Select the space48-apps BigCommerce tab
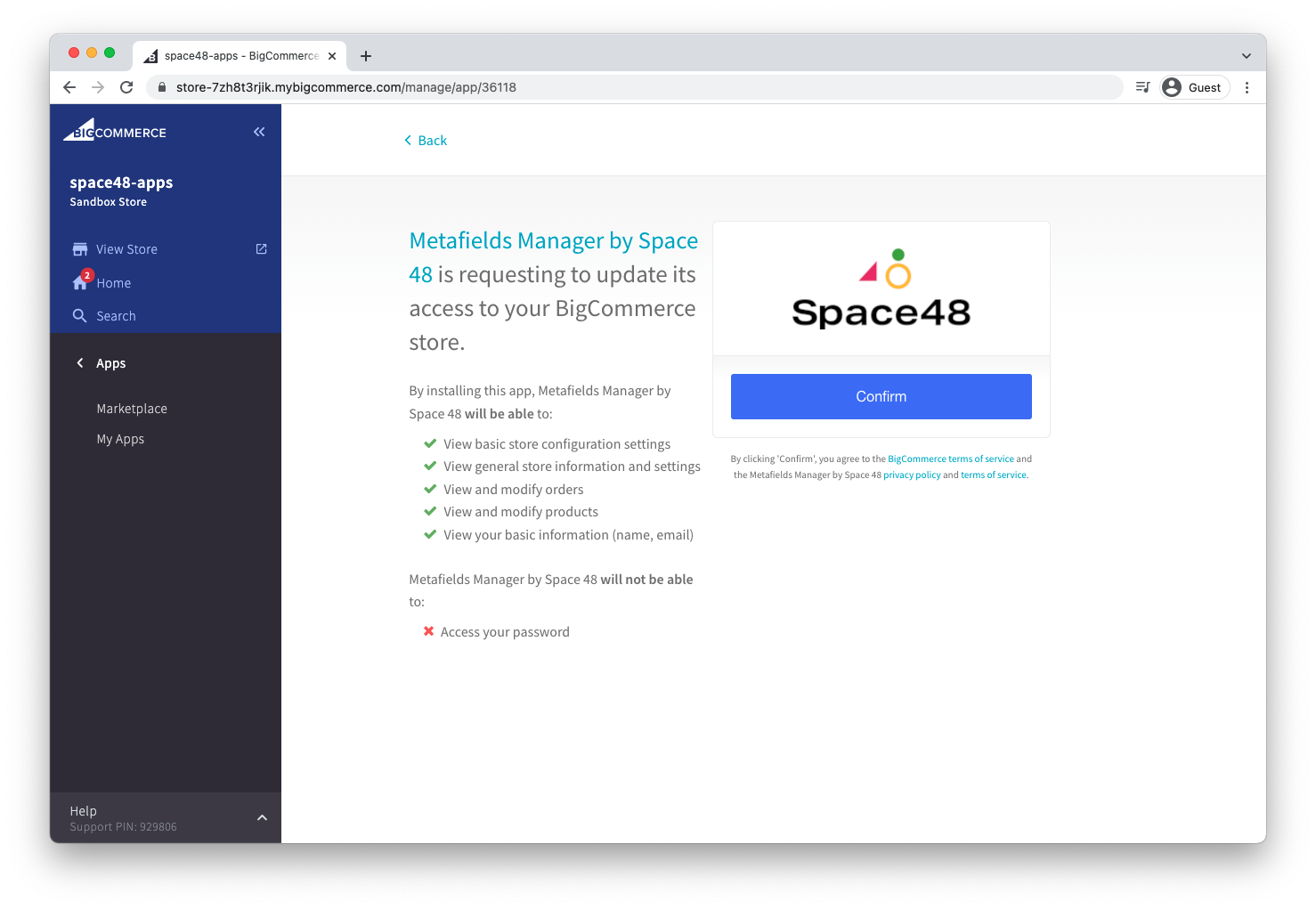Image resolution: width=1316 pixels, height=909 pixels. click(240, 56)
